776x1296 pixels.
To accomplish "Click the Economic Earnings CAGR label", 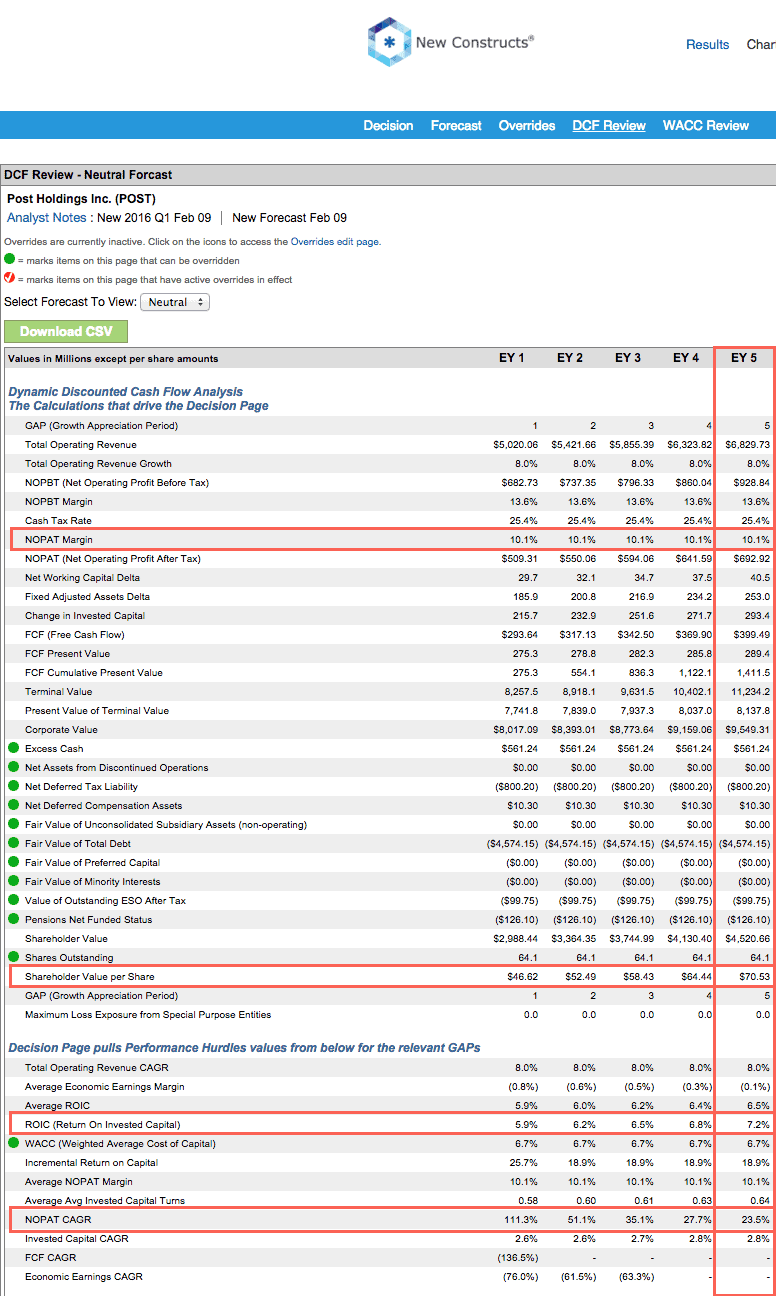I will [x=84, y=1276].
